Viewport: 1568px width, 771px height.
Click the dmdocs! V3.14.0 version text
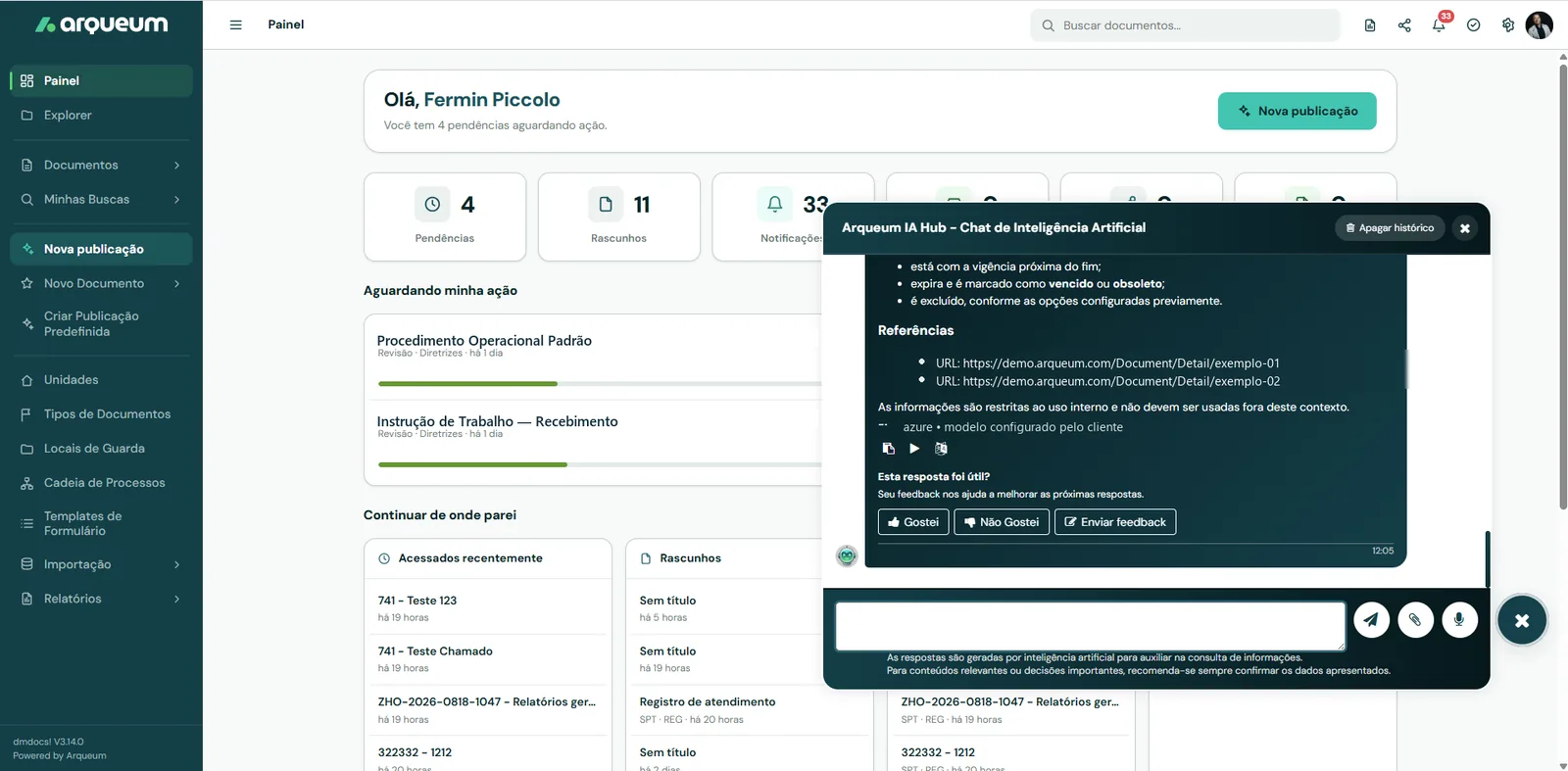tap(48, 742)
